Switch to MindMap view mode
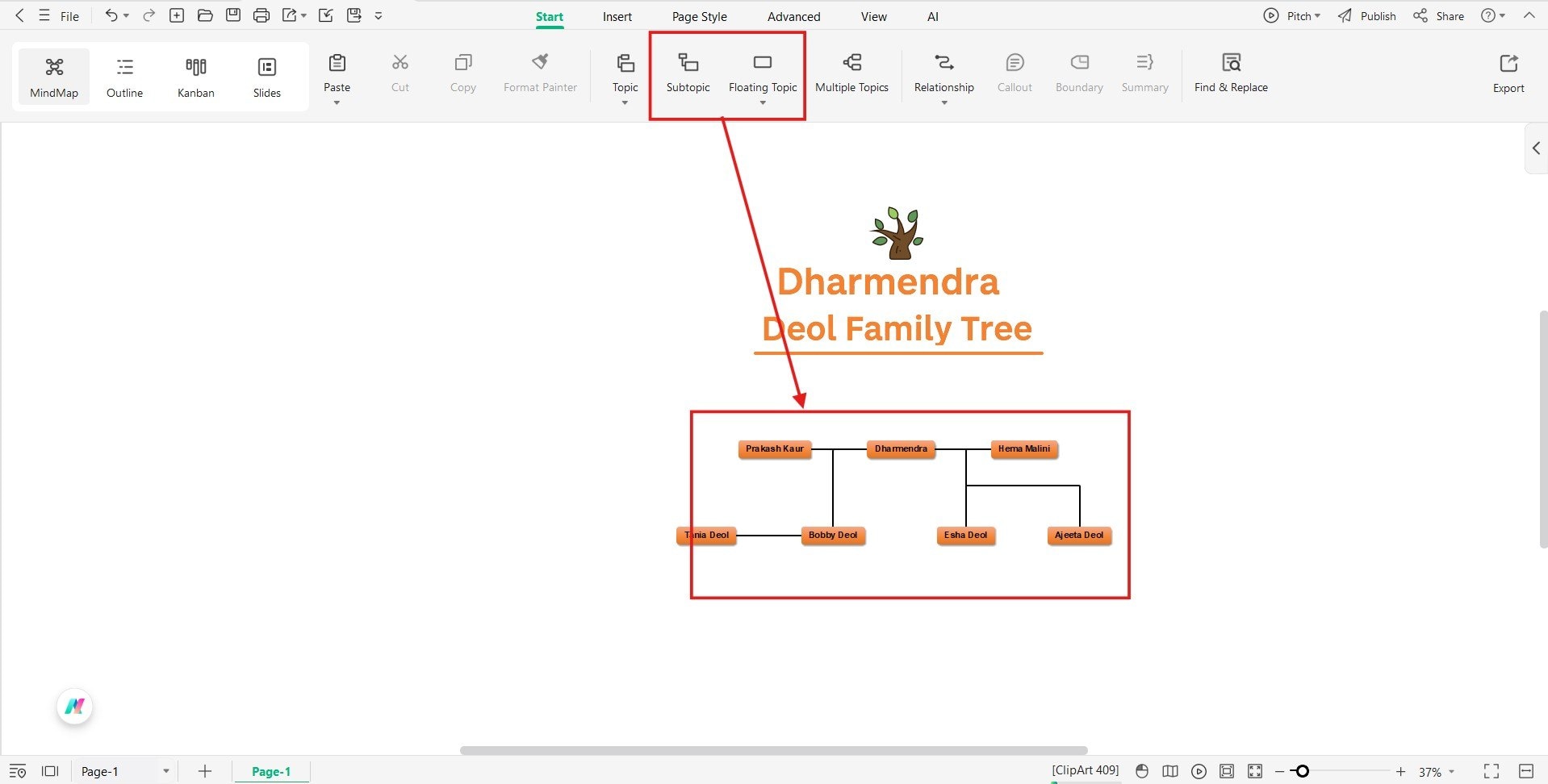Screen dimensions: 1548x784 pyautogui.click(x=54, y=77)
